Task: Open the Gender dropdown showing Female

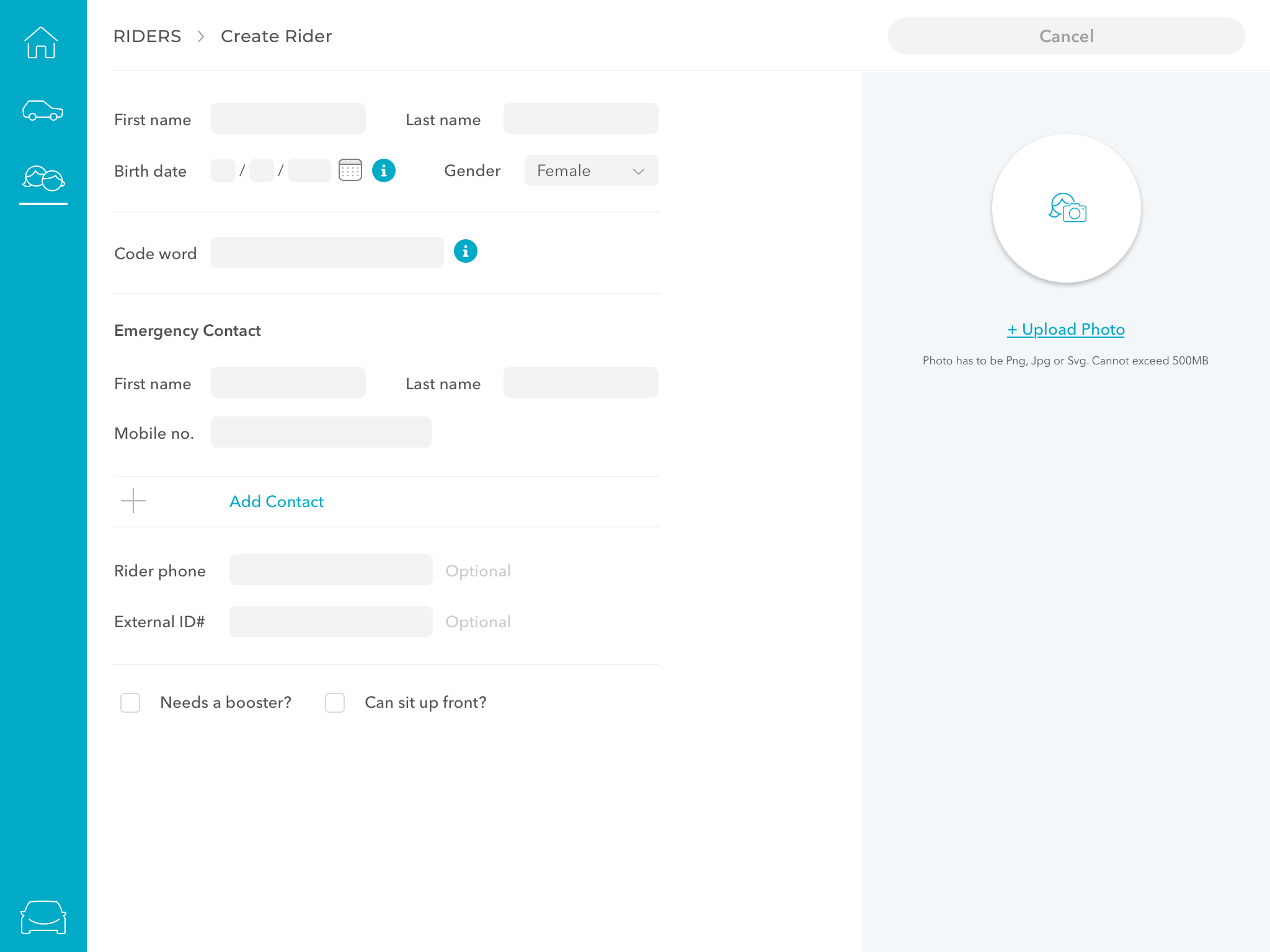Action: tap(591, 170)
